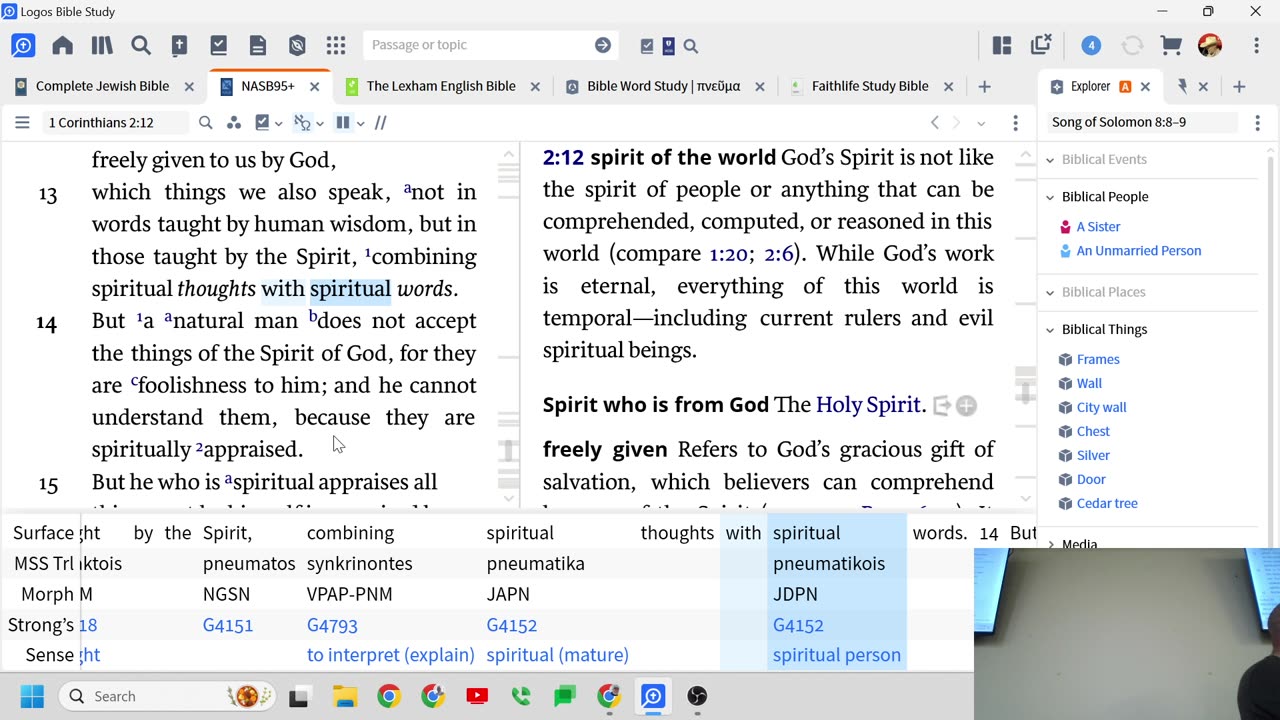Open File Explorer from taskbar
1280x720 pixels.
(x=344, y=696)
